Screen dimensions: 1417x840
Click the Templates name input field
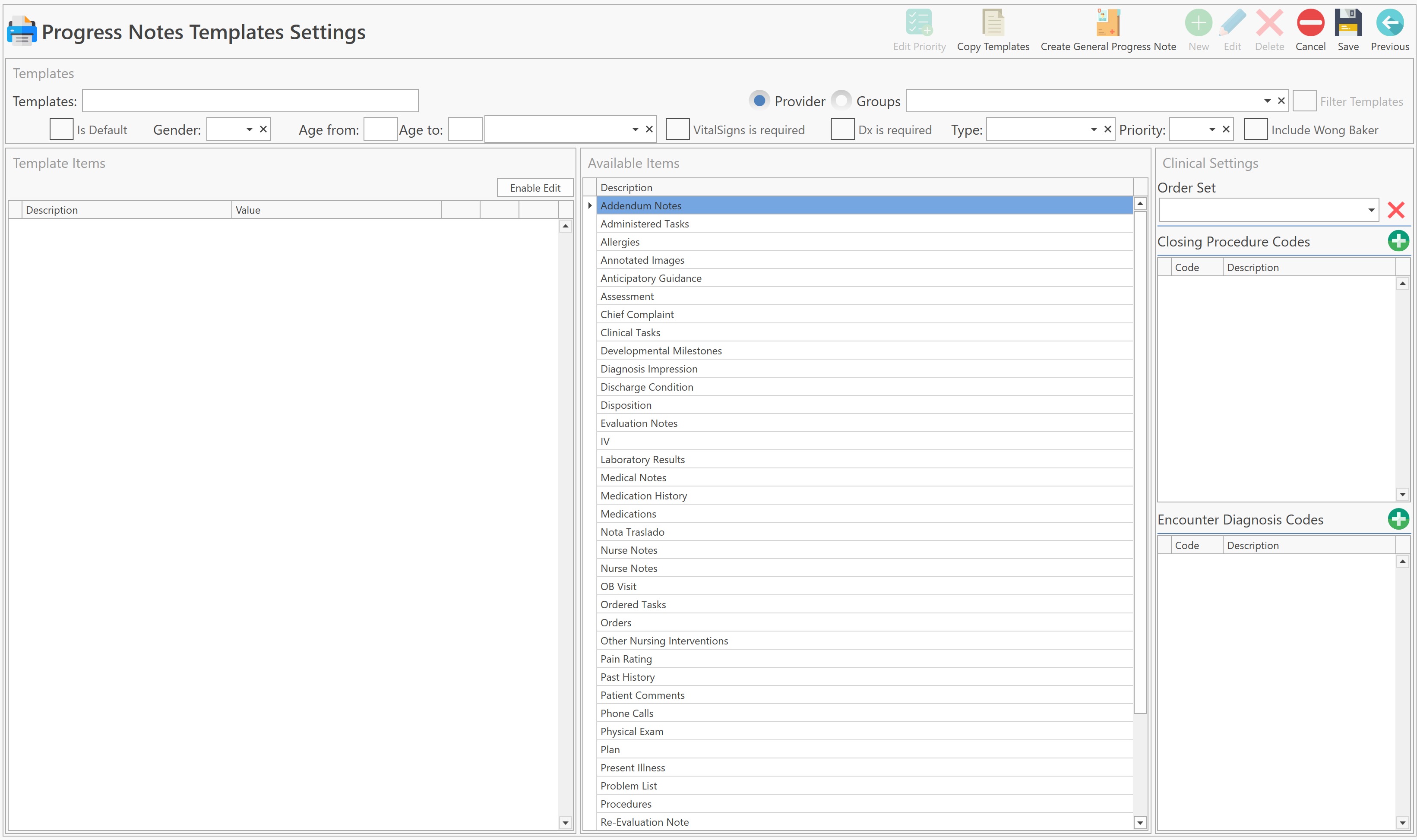(250, 101)
